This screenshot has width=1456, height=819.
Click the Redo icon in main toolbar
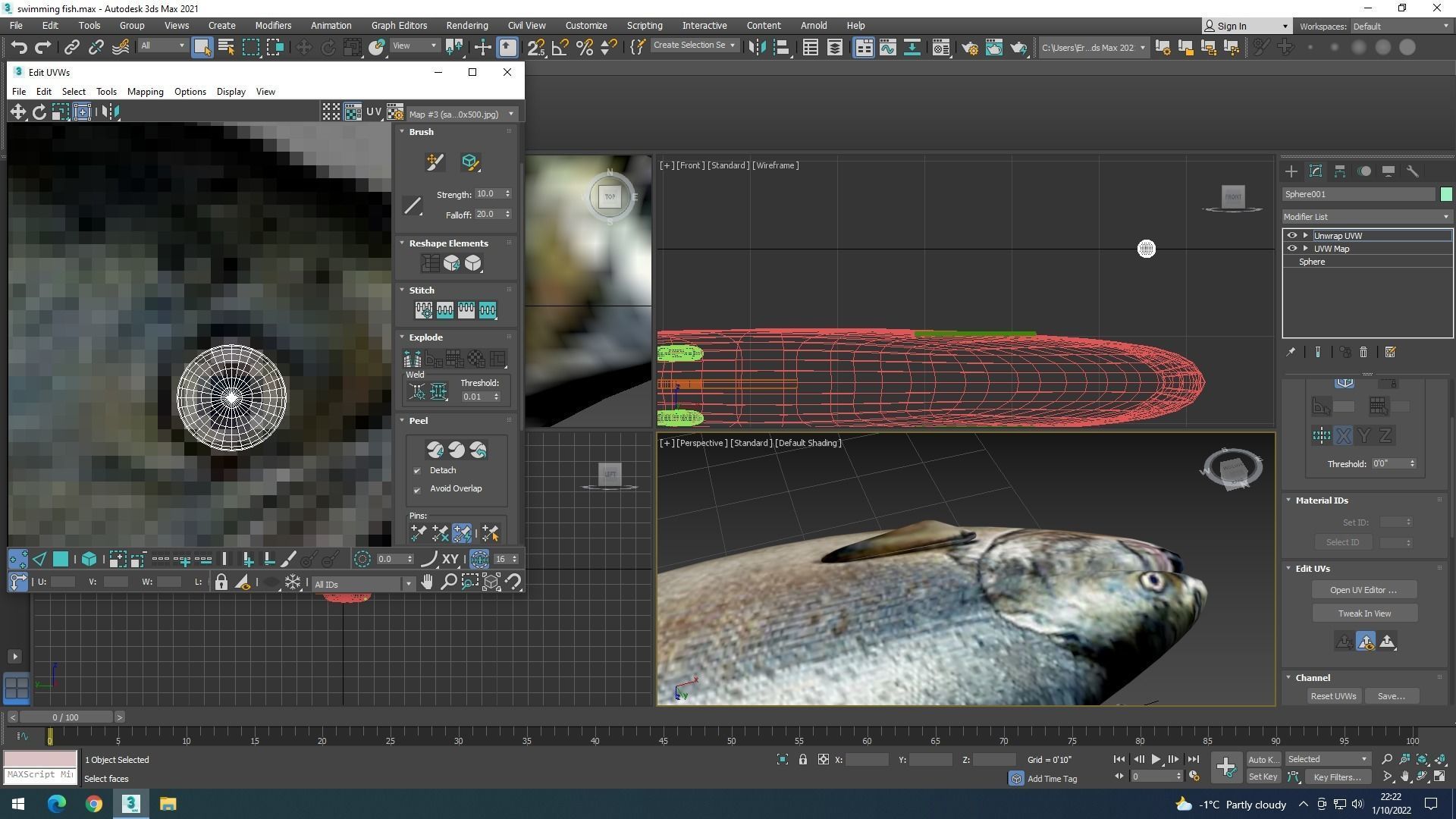[x=43, y=47]
